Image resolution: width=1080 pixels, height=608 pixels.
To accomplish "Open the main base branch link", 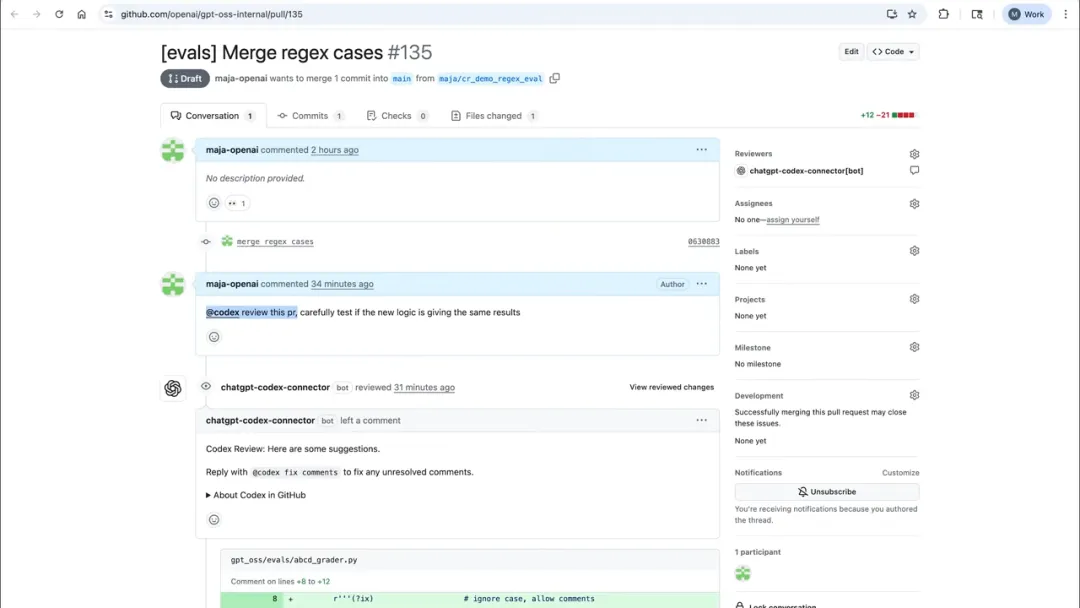I will pyautogui.click(x=402, y=78).
